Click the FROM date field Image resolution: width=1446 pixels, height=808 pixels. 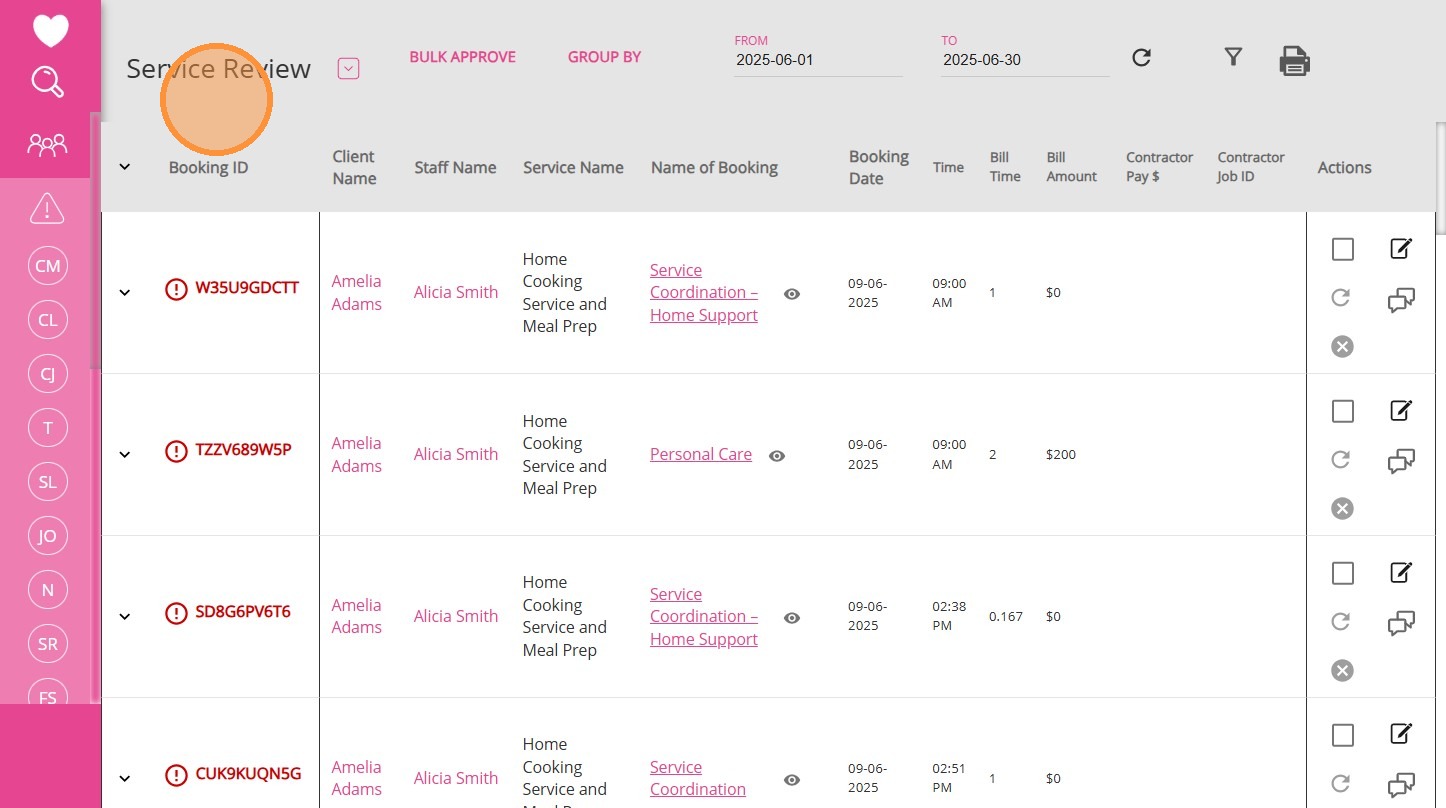click(817, 60)
